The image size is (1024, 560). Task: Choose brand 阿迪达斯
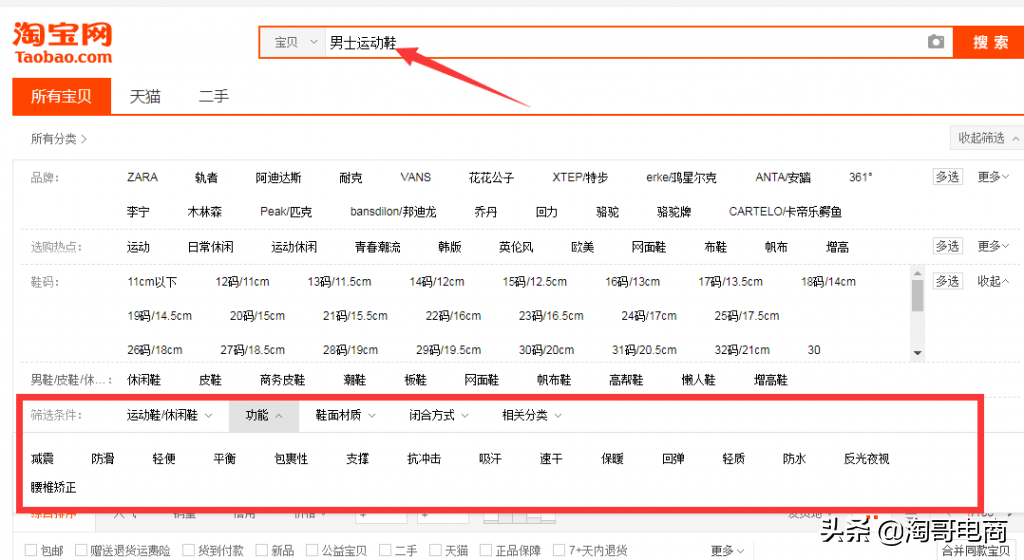point(278,178)
